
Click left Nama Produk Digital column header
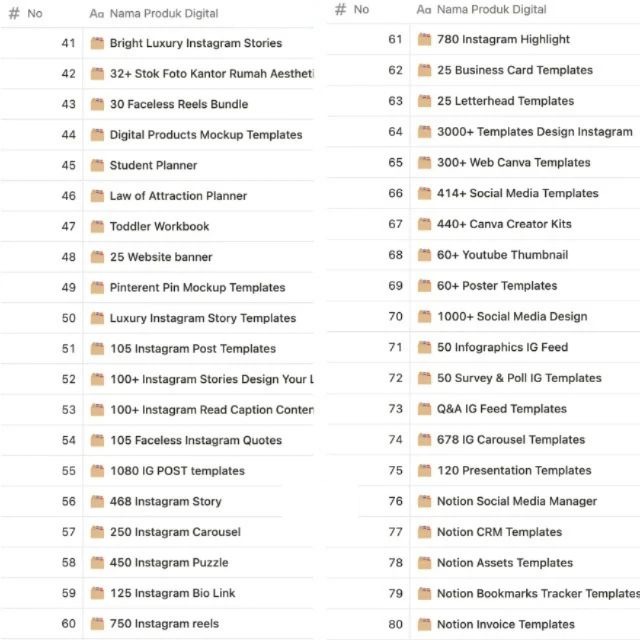tap(163, 14)
